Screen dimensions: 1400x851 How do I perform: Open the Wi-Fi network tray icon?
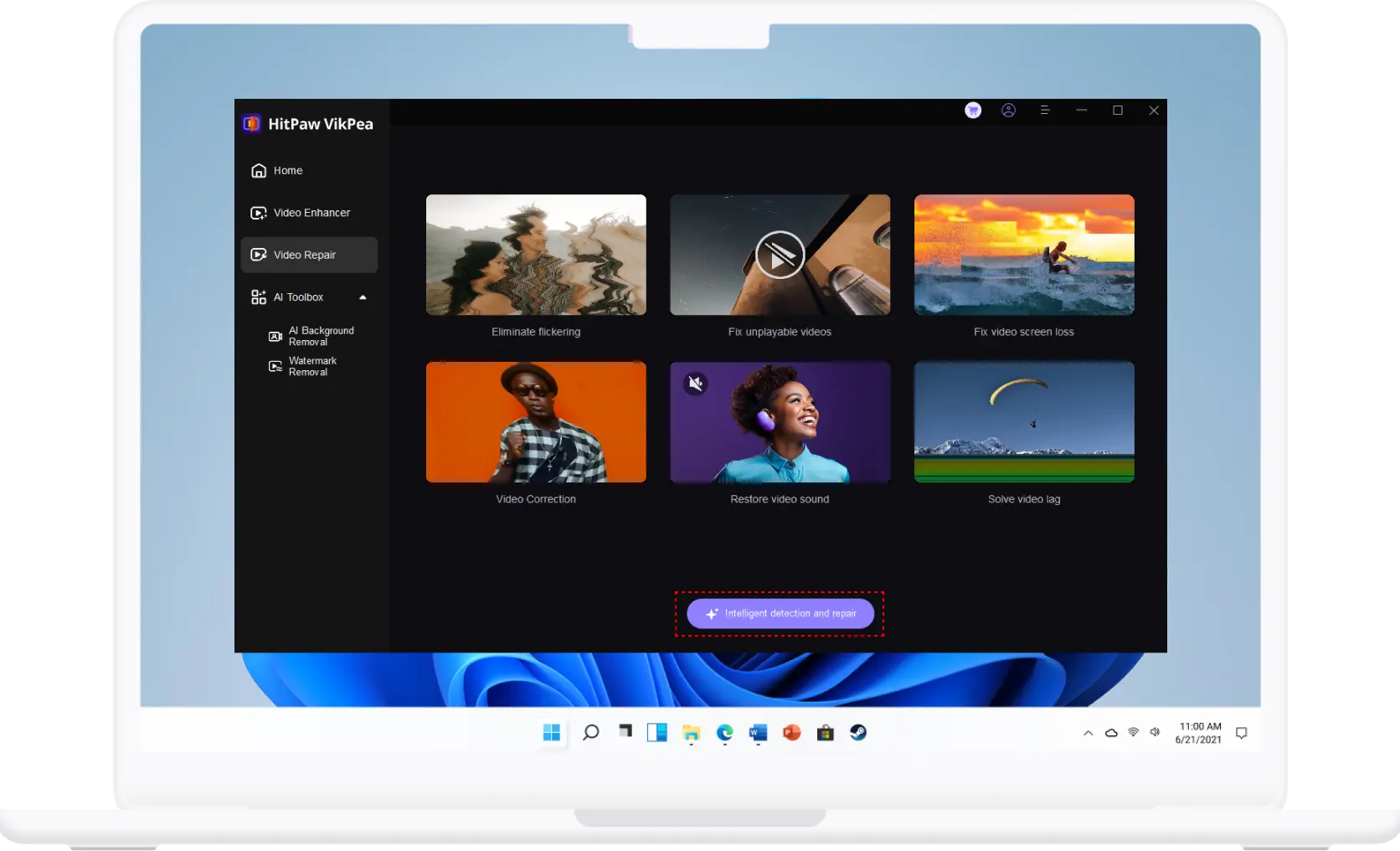[1133, 732]
